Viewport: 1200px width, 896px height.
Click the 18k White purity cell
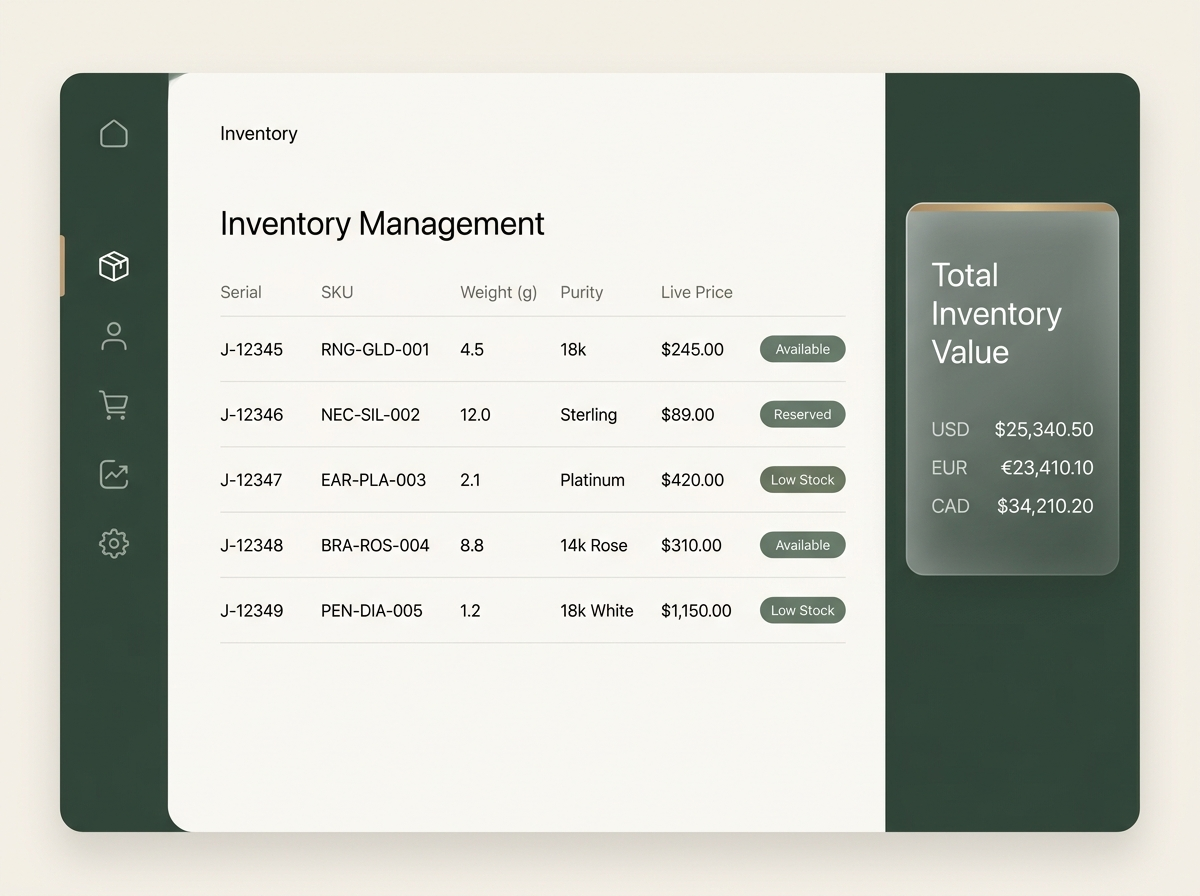597,610
